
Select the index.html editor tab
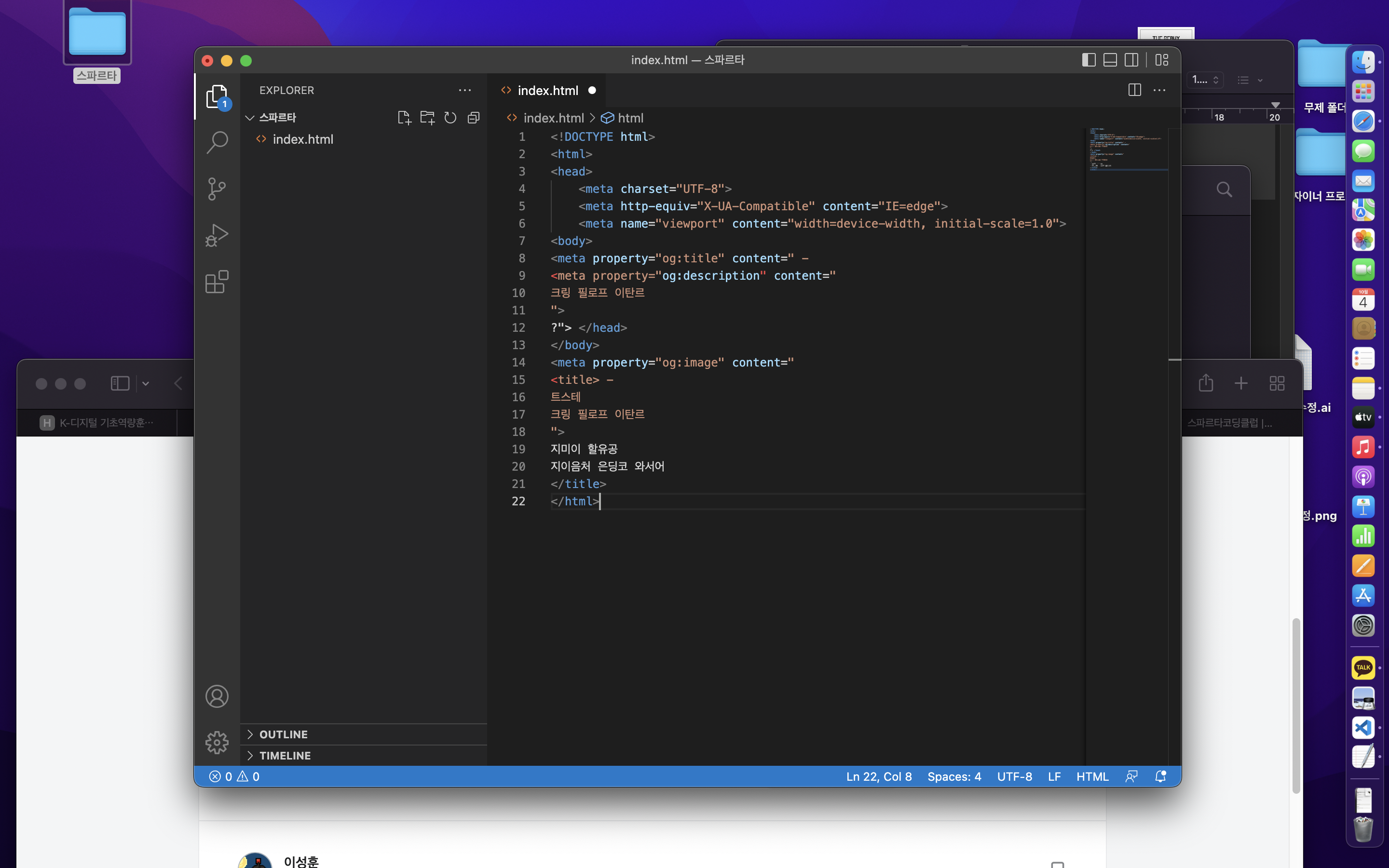pyautogui.click(x=546, y=90)
